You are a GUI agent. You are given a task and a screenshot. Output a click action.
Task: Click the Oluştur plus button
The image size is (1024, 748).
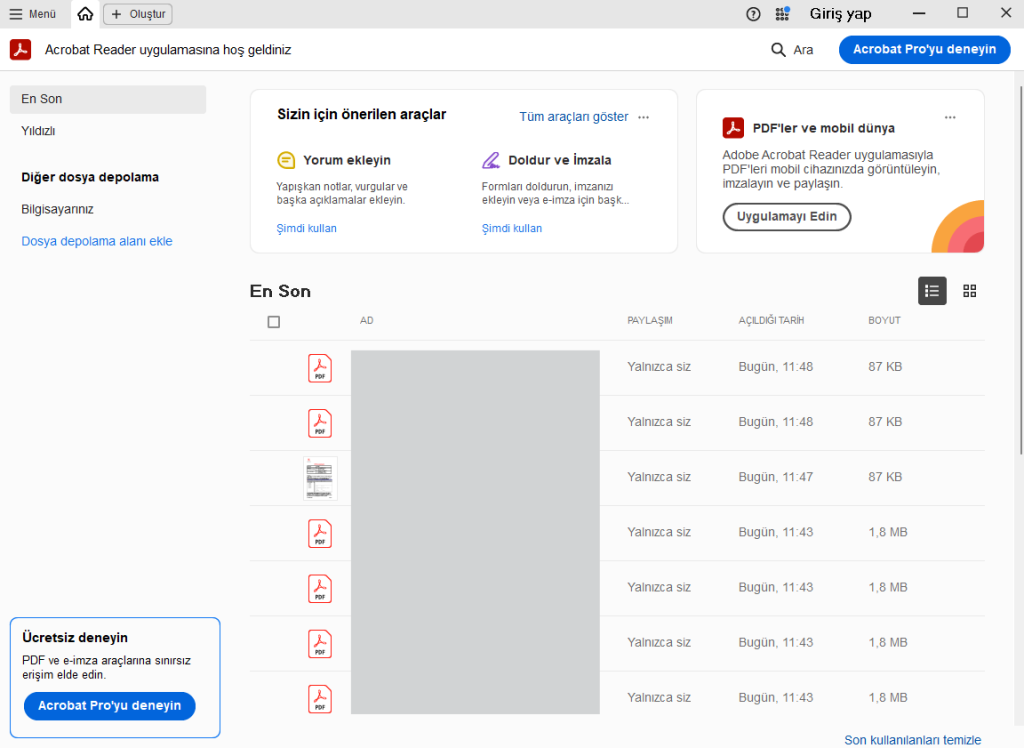click(x=138, y=14)
